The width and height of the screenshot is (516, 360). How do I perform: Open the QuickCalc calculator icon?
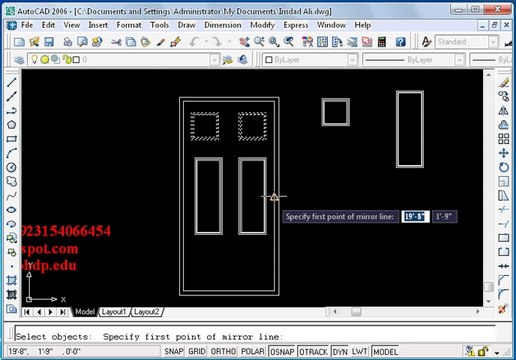pyautogui.click(x=382, y=42)
